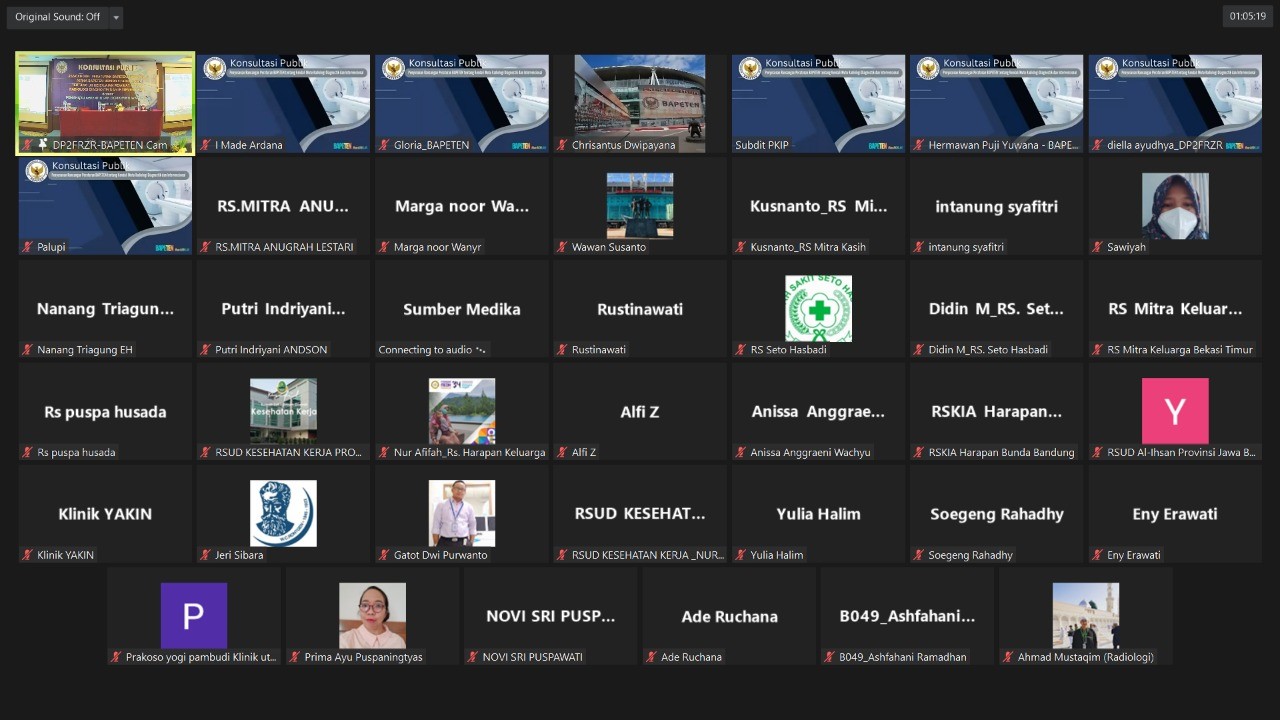Click the pin icon on DP2FRZR-BAPETEN Cam tile
This screenshot has height=720, width=1280.
click(43, 145)
